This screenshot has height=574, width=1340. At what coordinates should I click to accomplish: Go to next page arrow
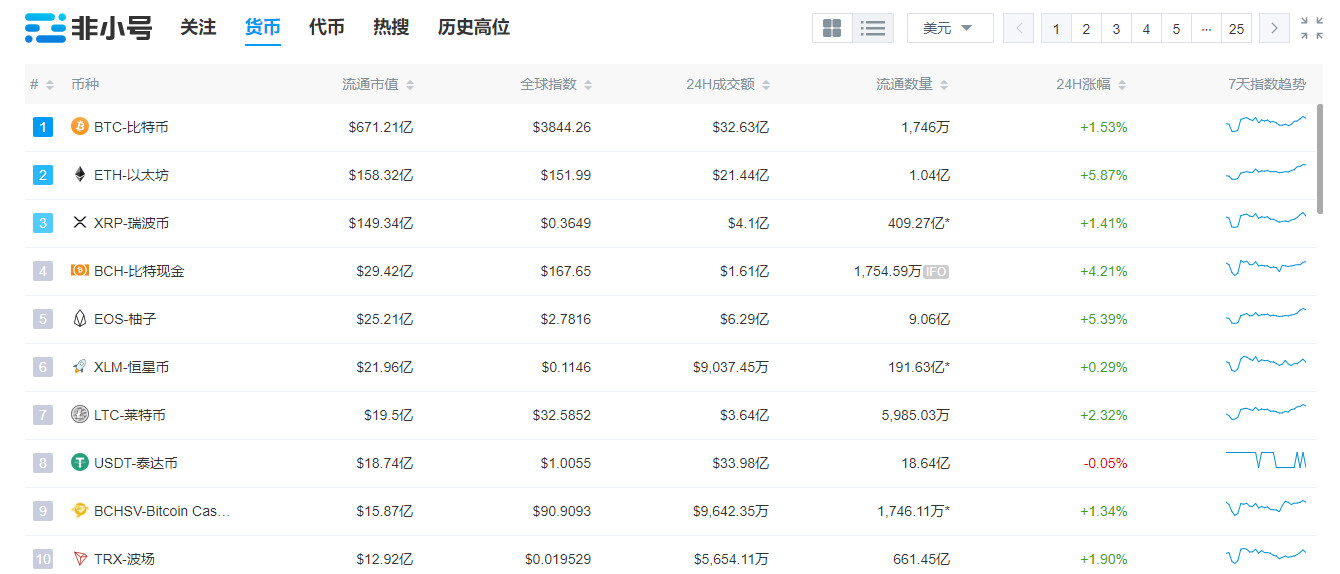[1274, 28]
